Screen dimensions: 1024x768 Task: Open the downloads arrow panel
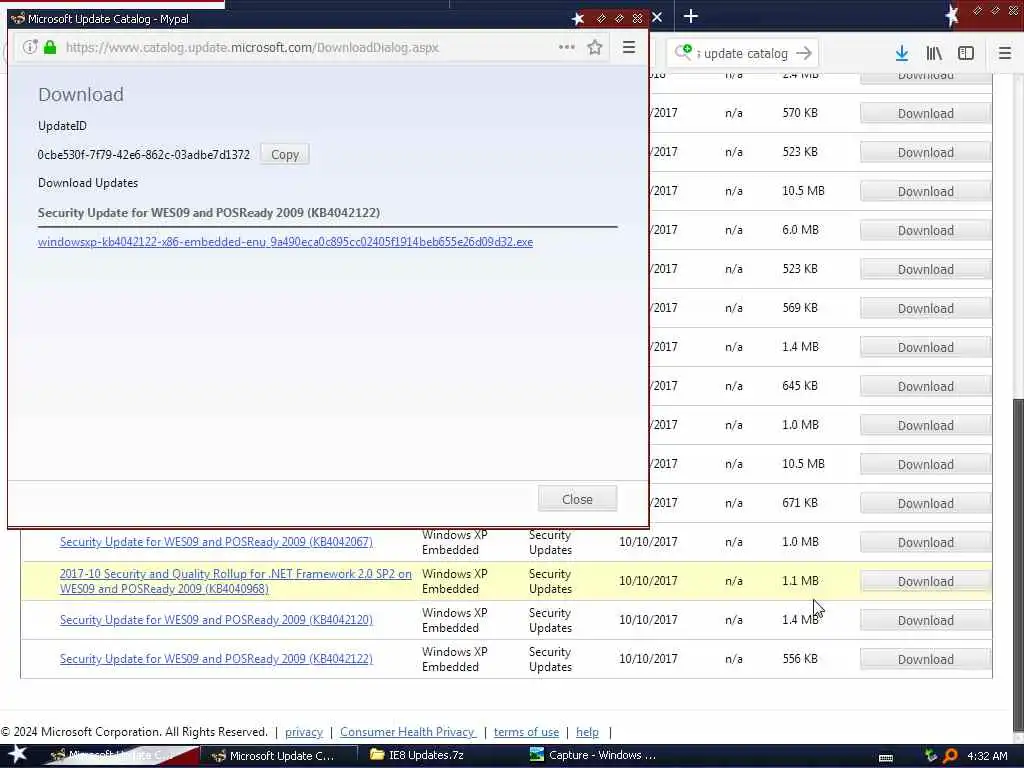coord(902,54)
